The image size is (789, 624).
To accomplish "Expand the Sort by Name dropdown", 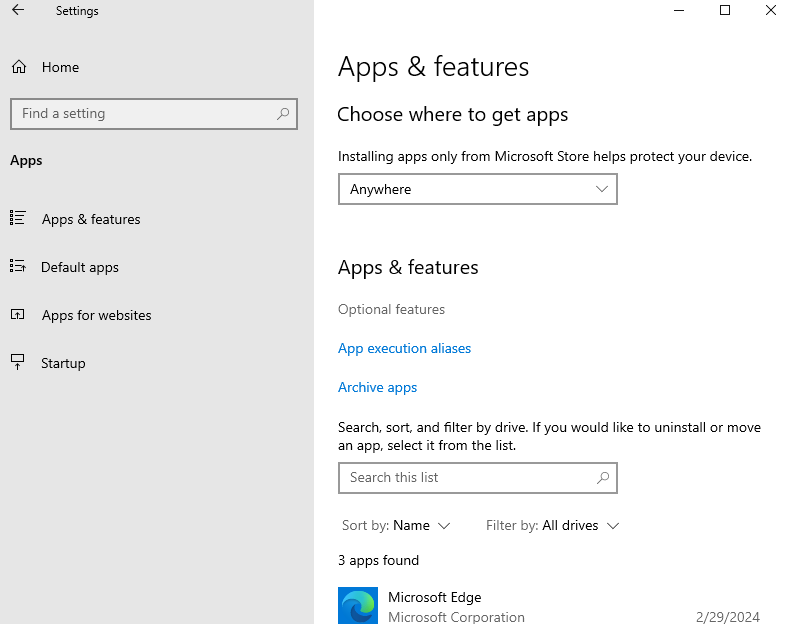I will 396,525.
